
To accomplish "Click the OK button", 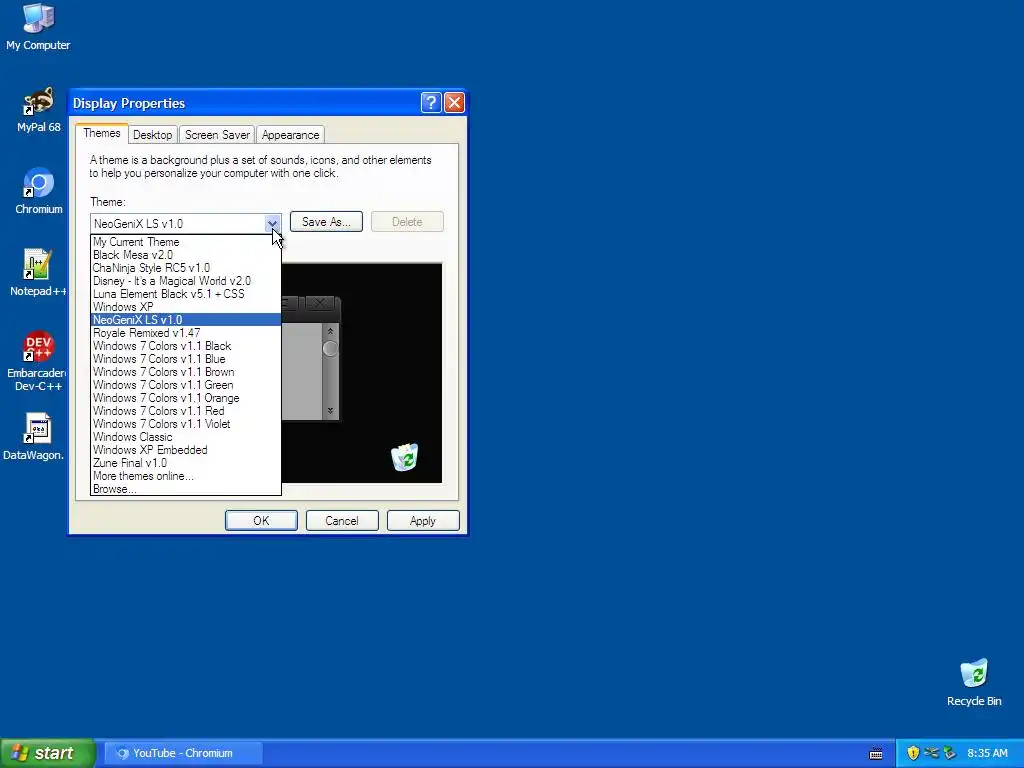I will pos(261,520).
